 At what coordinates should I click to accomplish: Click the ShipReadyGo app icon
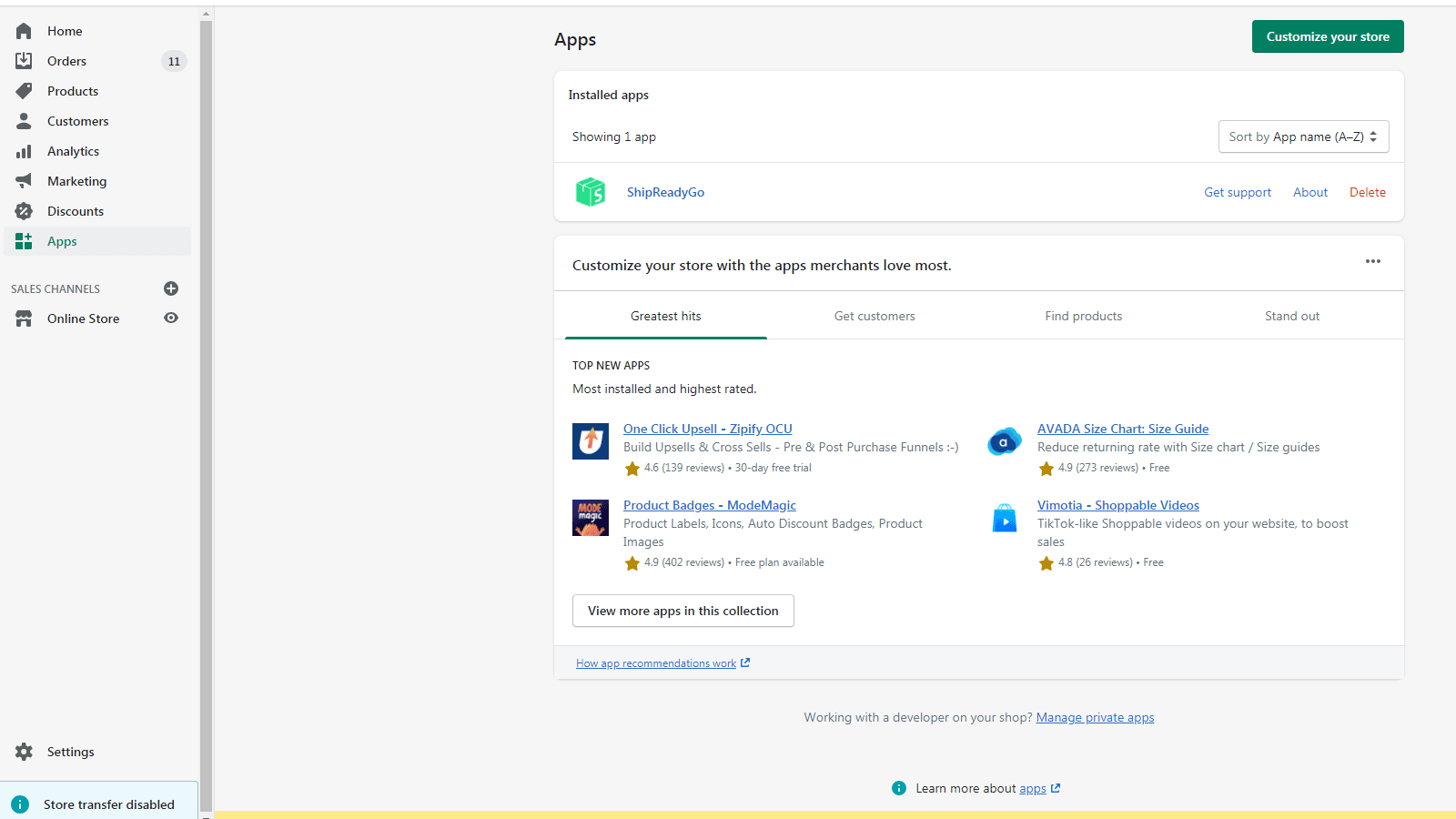coord(590,191)
